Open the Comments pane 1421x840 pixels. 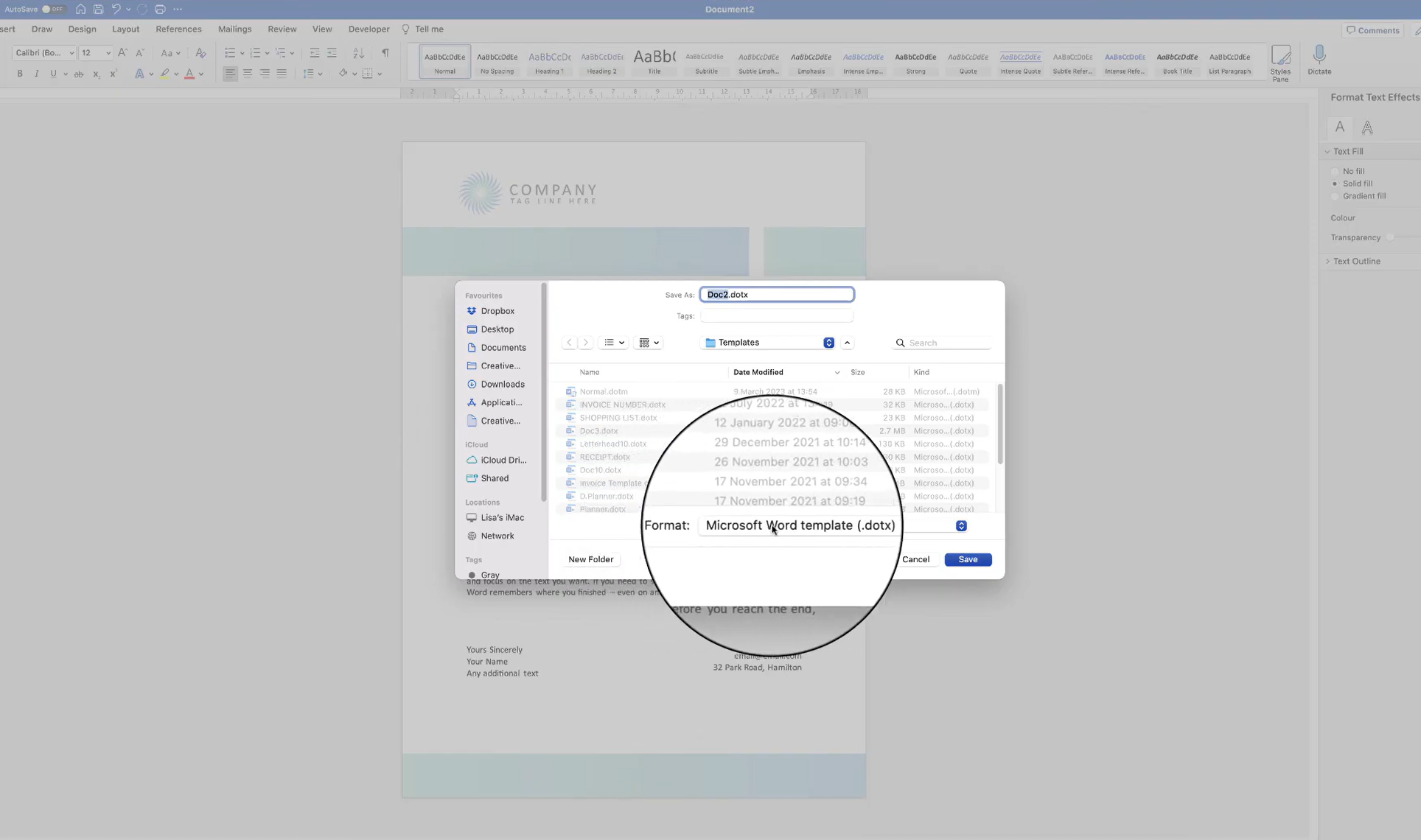1372,30
